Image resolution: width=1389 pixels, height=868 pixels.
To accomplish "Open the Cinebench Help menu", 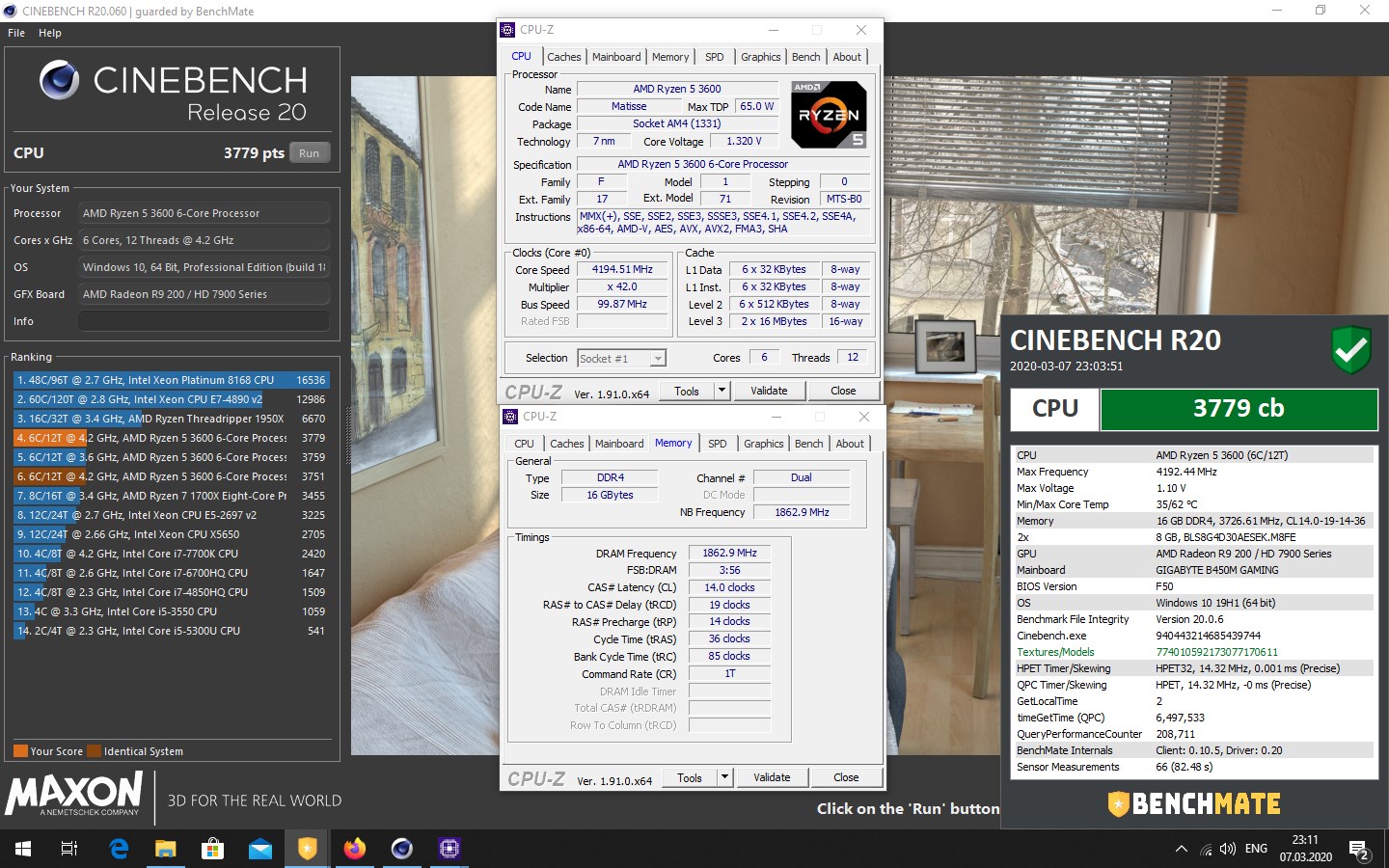I will tap(50, 33).
